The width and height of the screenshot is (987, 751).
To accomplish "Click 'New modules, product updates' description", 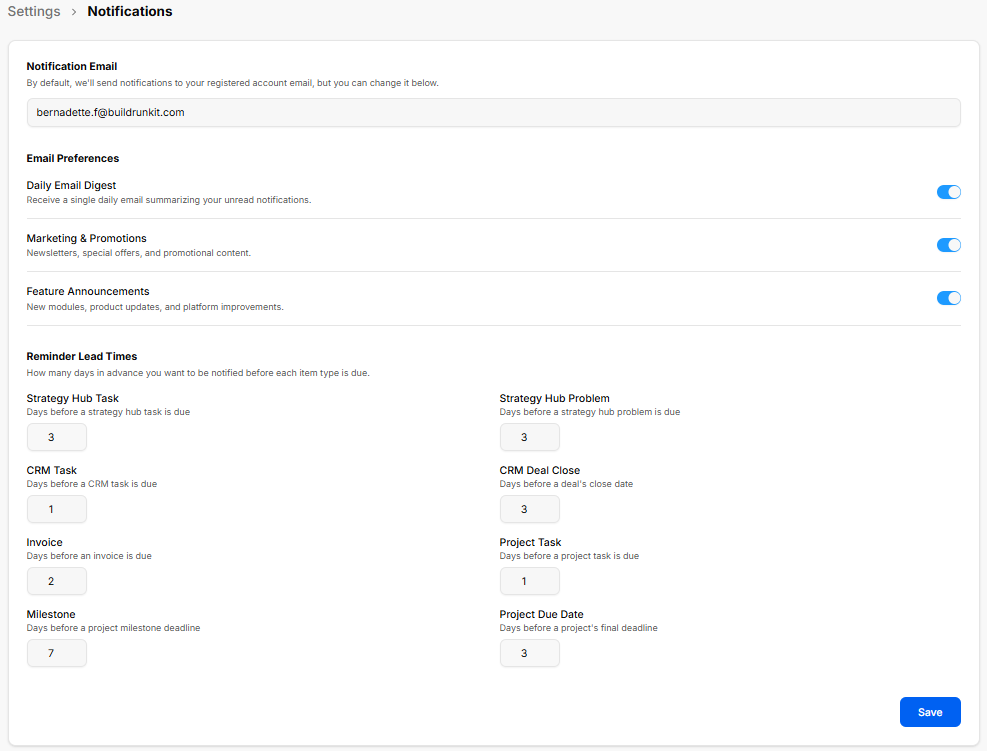I will [x=155, y=307].
